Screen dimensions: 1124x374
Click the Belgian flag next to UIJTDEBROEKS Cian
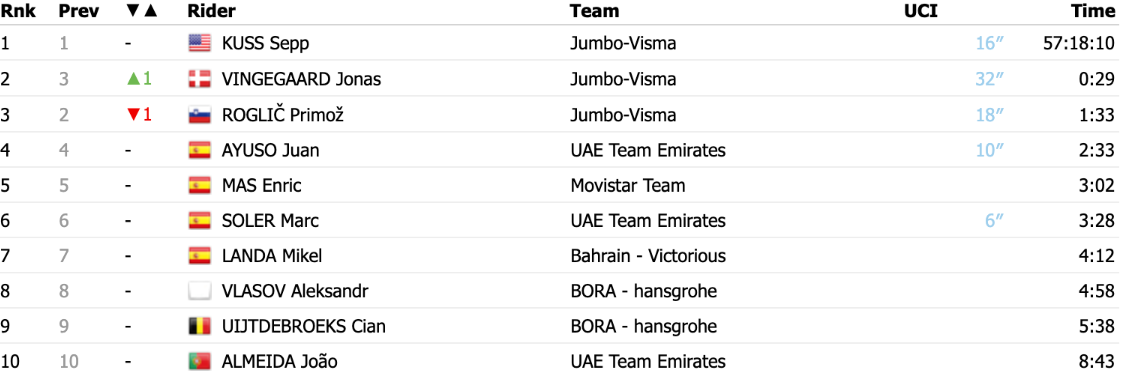pos(199,327)
